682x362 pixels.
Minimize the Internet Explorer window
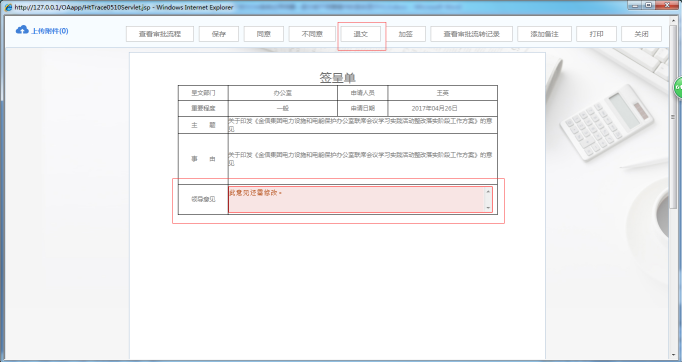[x=635, y=5]
